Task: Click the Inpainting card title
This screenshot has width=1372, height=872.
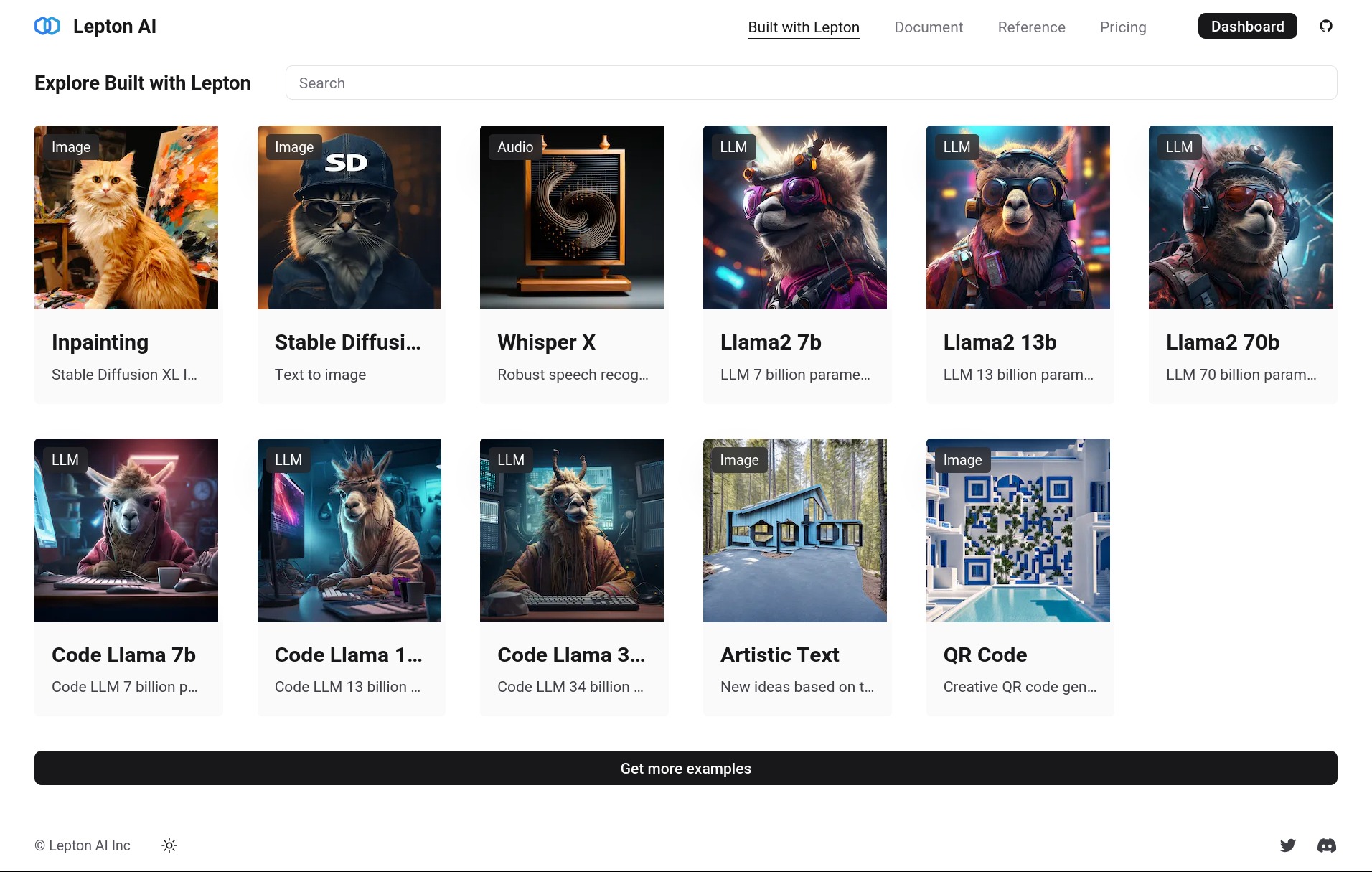Action: [x=100, y=342]
